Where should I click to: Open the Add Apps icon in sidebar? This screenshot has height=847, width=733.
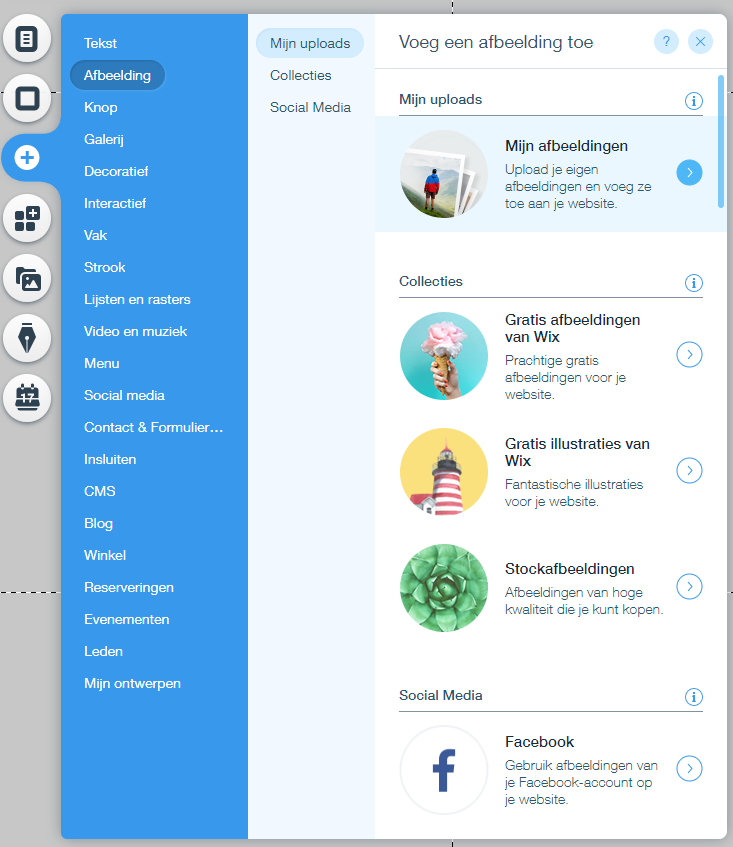click(27, 218)
